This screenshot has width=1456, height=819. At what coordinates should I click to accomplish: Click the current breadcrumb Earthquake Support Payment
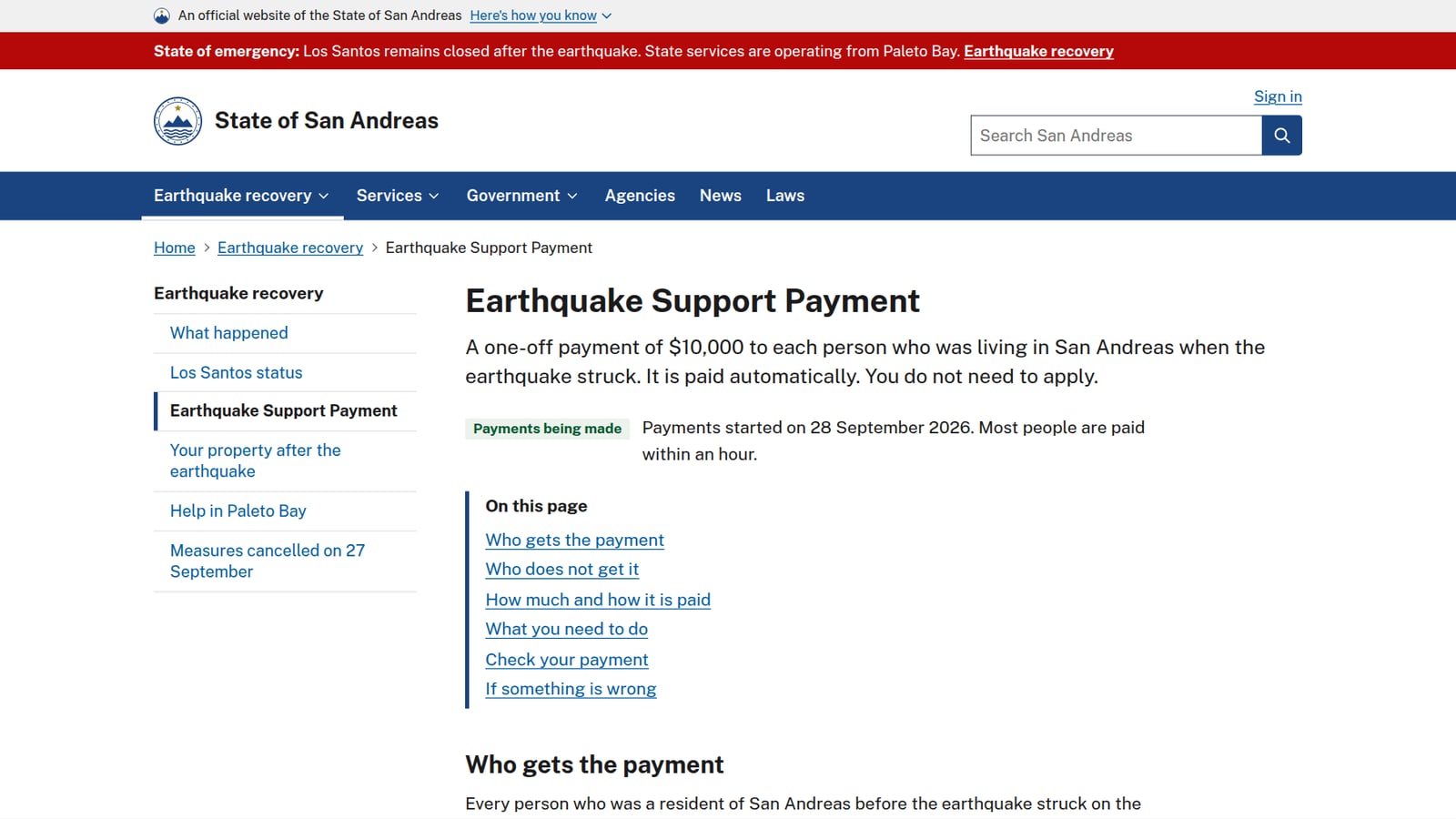(x=489, y=248)
